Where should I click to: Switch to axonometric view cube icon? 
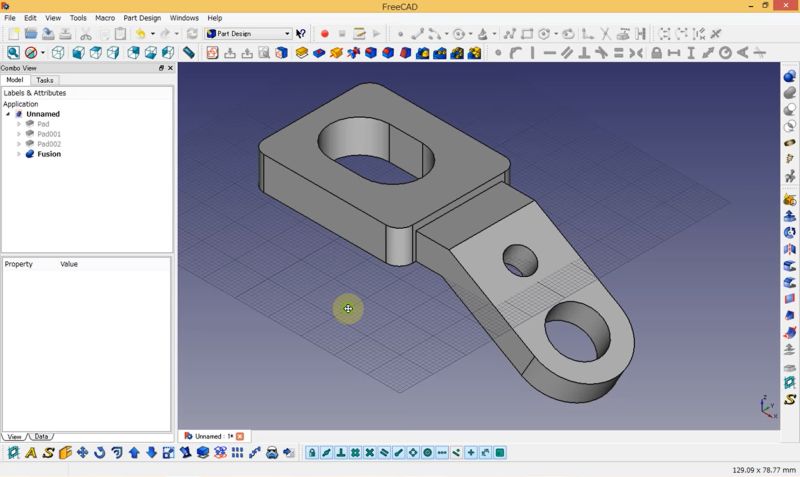click(58, 53)
